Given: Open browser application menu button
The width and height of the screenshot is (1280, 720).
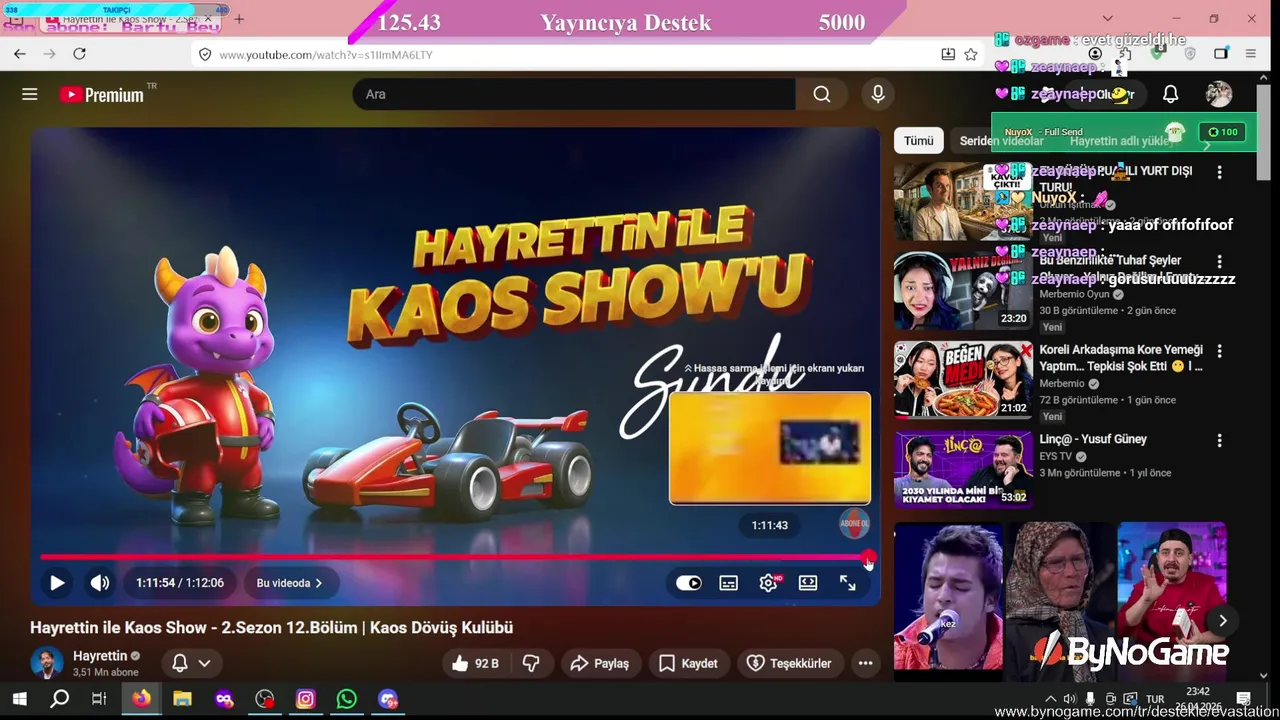Looking at the screenshot, I should [x=1251, y=54].
